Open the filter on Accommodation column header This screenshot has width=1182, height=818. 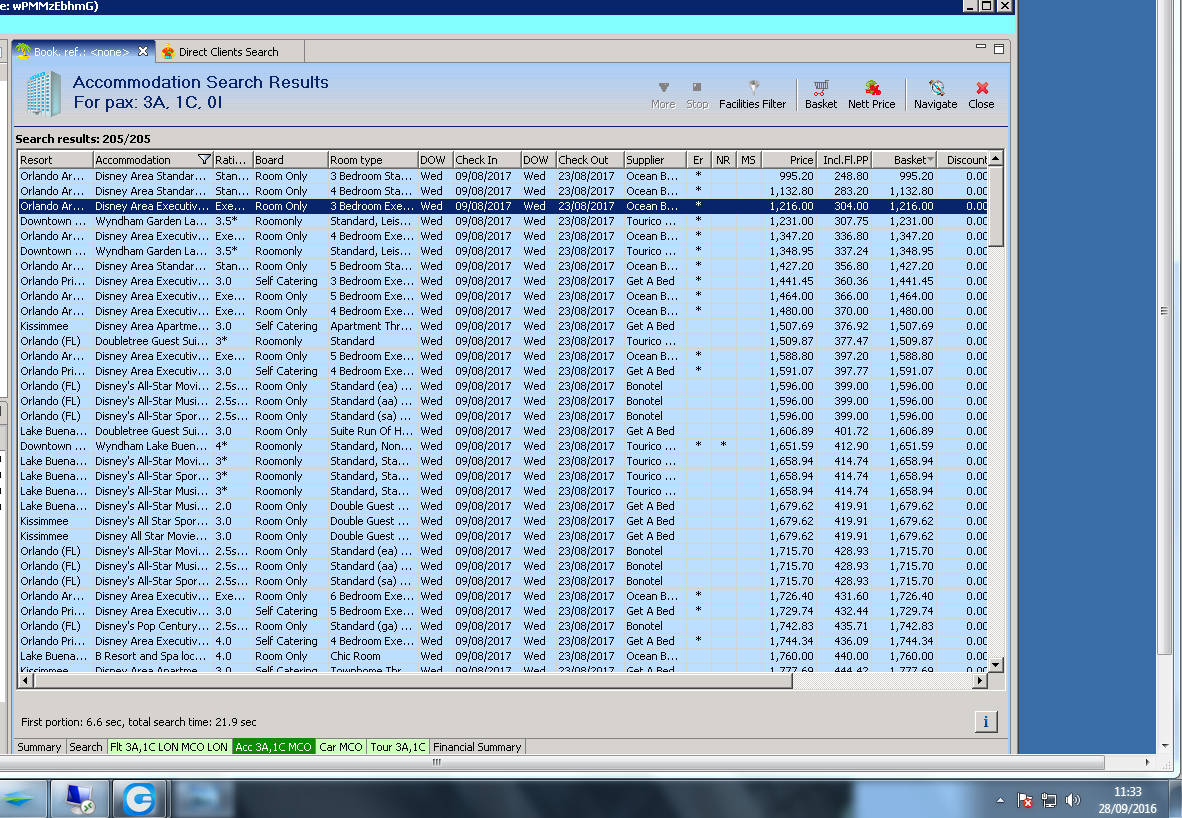click(x=204, y=160)
